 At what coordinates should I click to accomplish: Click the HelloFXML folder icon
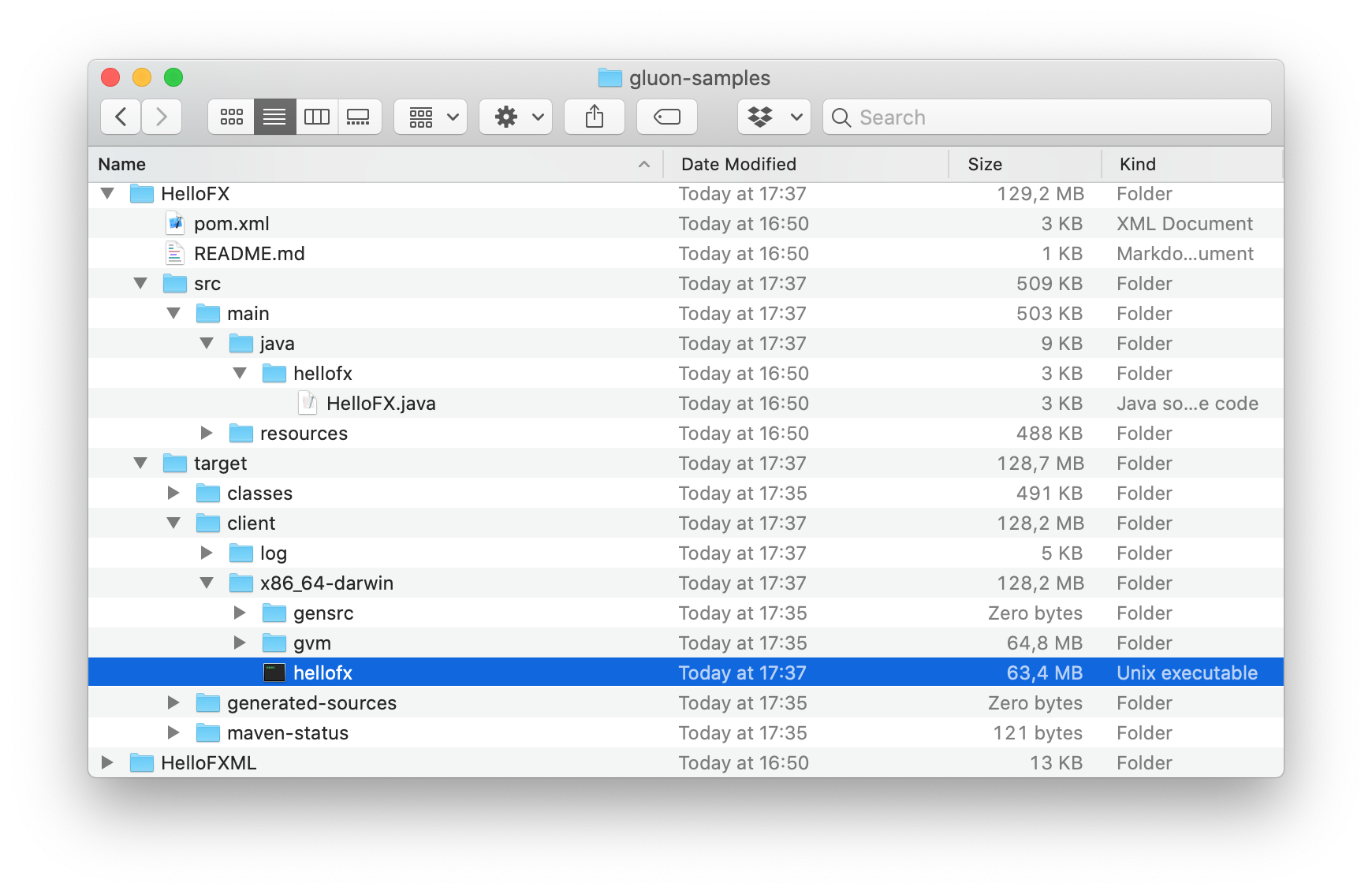point(142,762)
